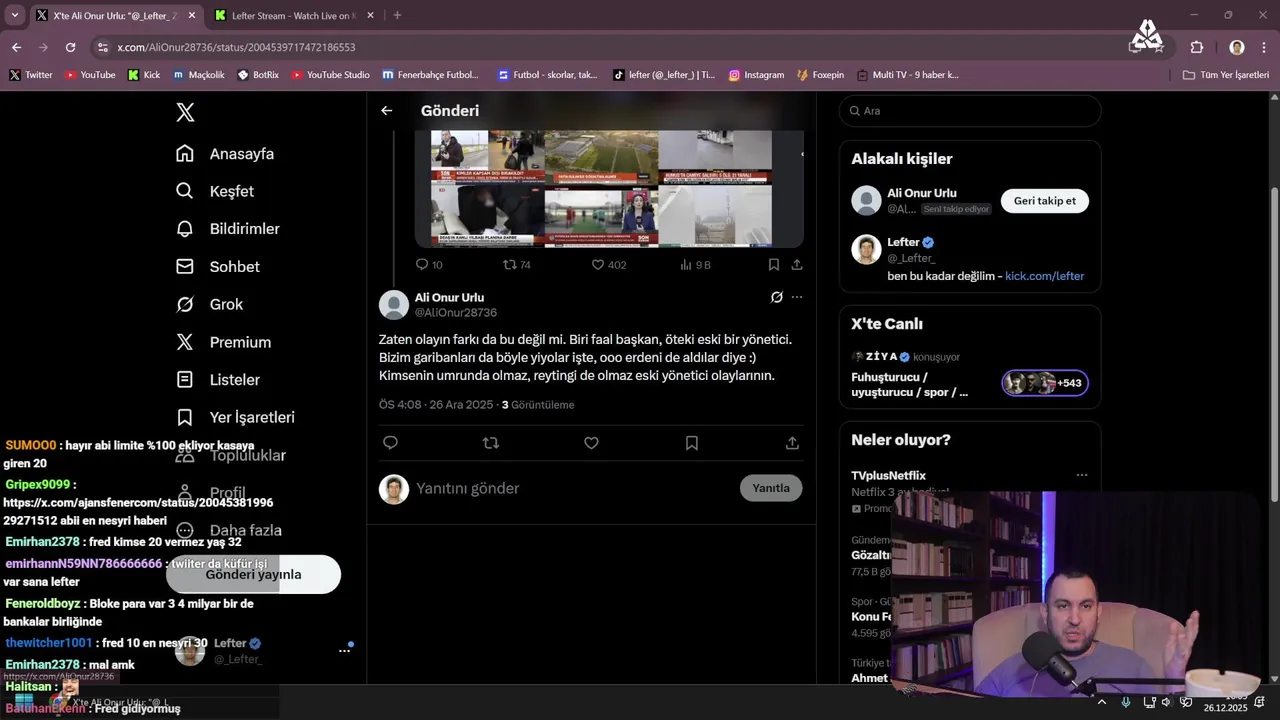The width and height of the screenshot is (1280, 720).
Task: Click browser back arrow
Action: [16, 47]
